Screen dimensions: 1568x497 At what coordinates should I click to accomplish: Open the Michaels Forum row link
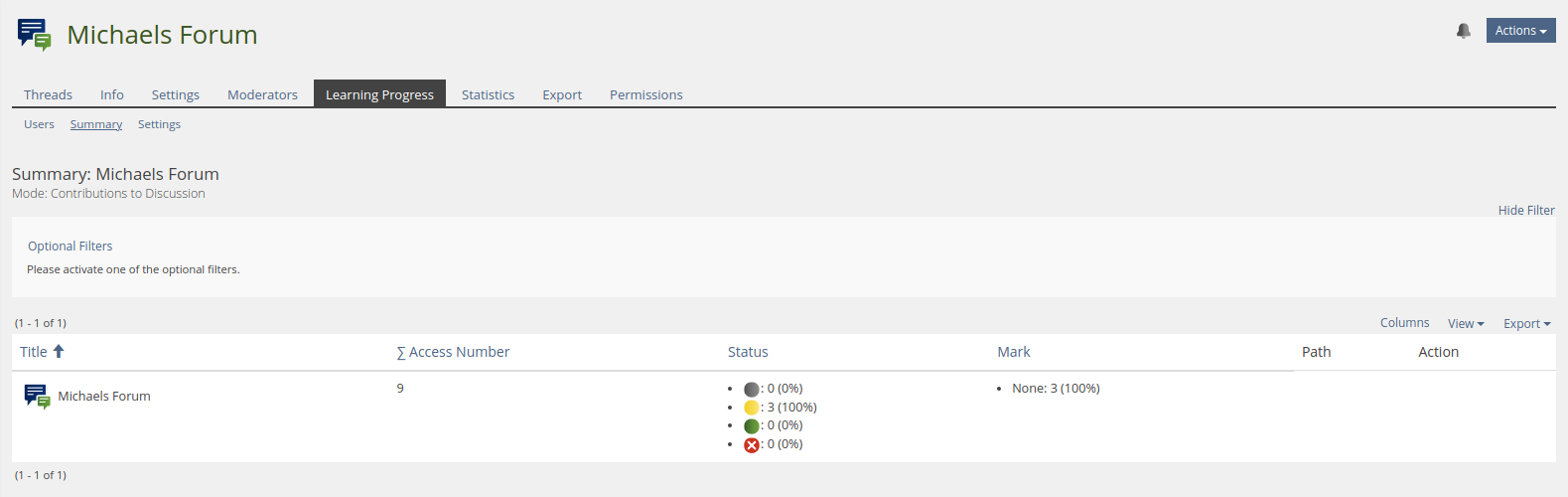[104, 397]
